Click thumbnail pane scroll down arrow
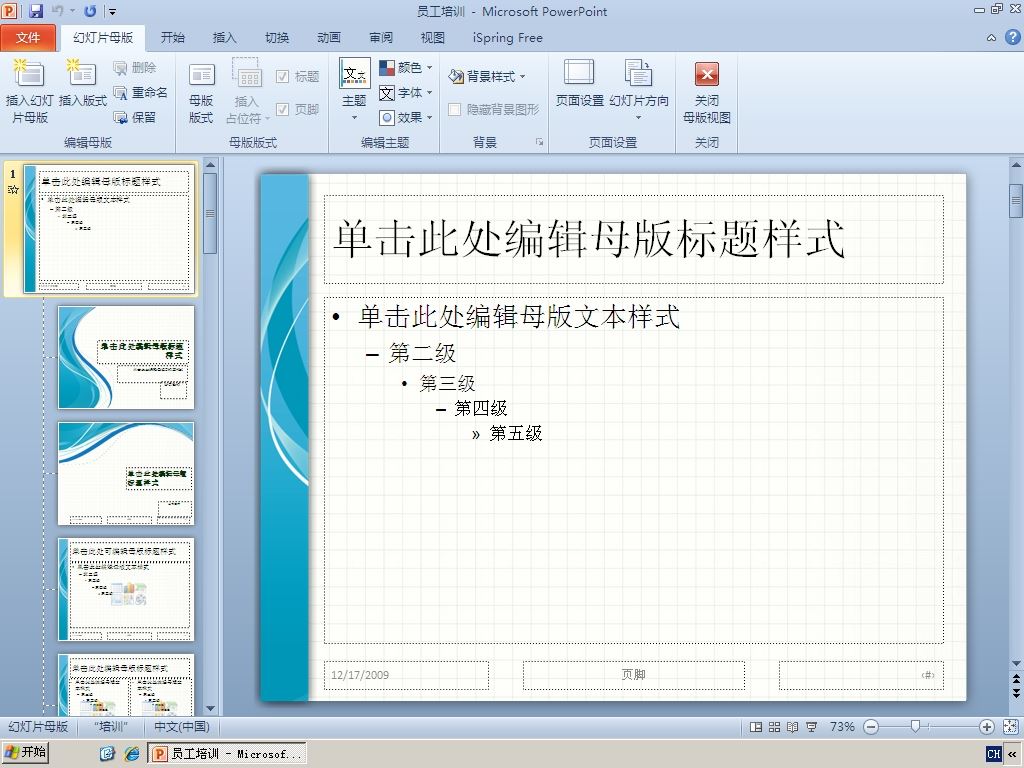 (210, 709)
